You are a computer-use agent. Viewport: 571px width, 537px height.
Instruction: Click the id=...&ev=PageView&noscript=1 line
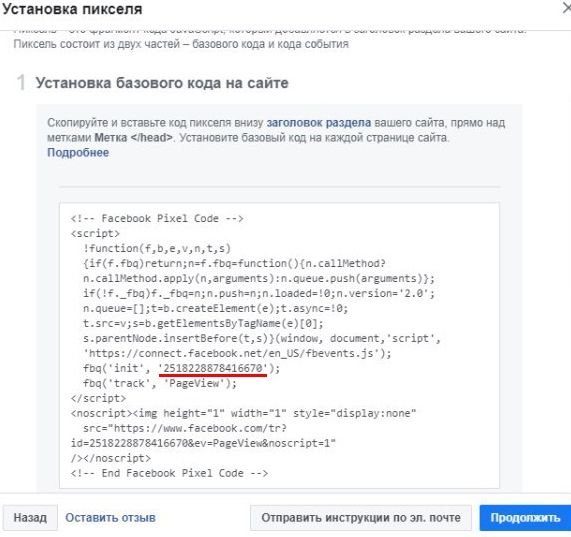tap(203, 443)
